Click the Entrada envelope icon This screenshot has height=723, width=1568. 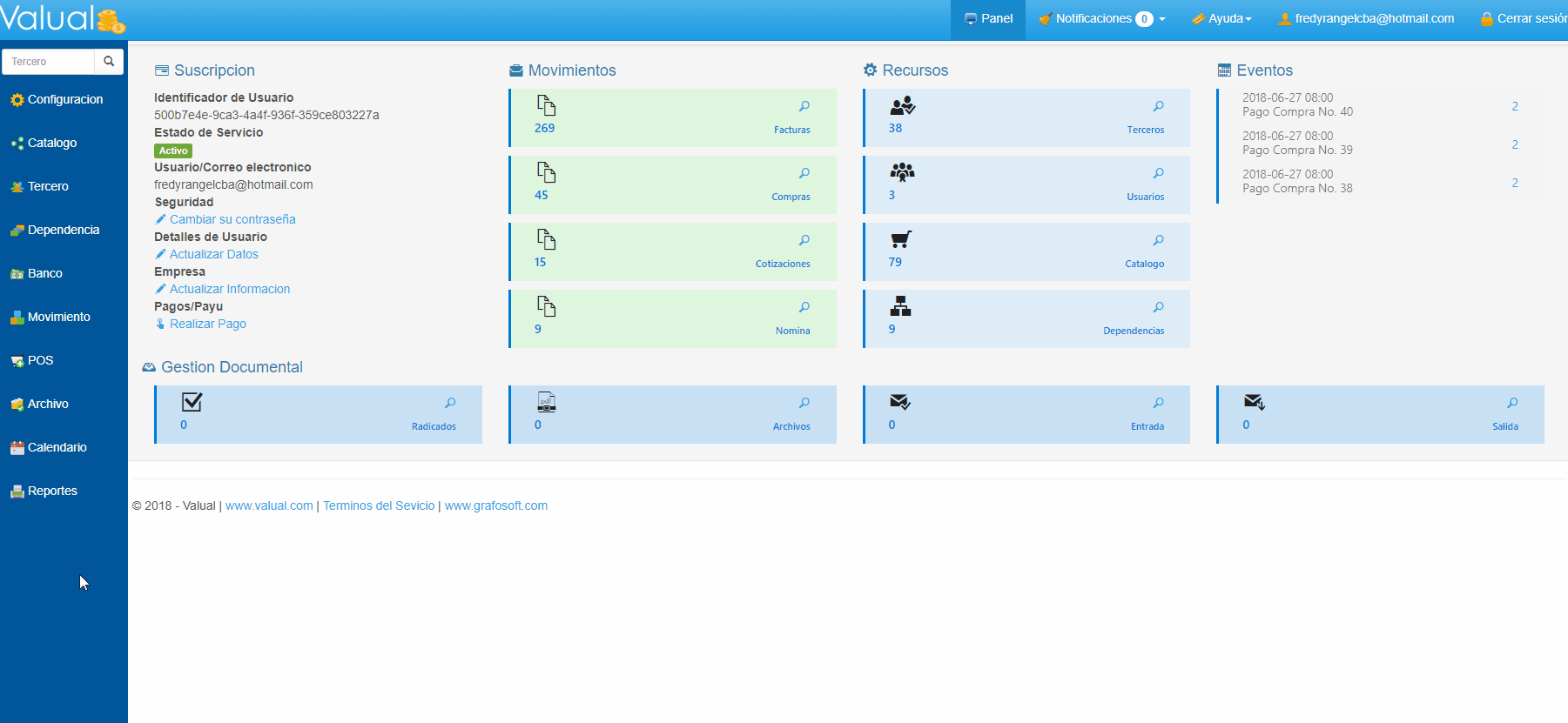pyautogui.click(x=899, y=402)
